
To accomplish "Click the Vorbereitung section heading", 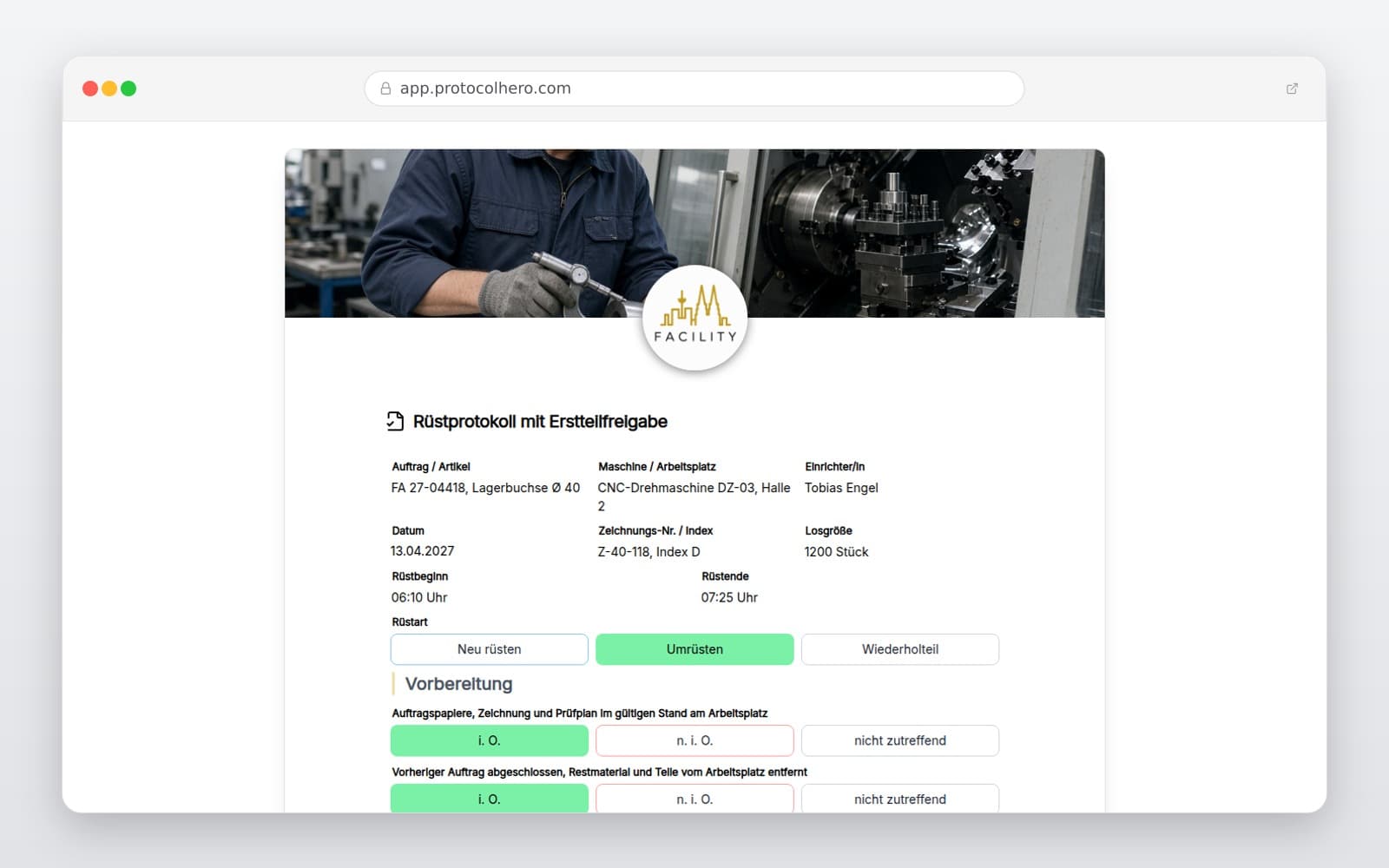I will pos(458,684).
